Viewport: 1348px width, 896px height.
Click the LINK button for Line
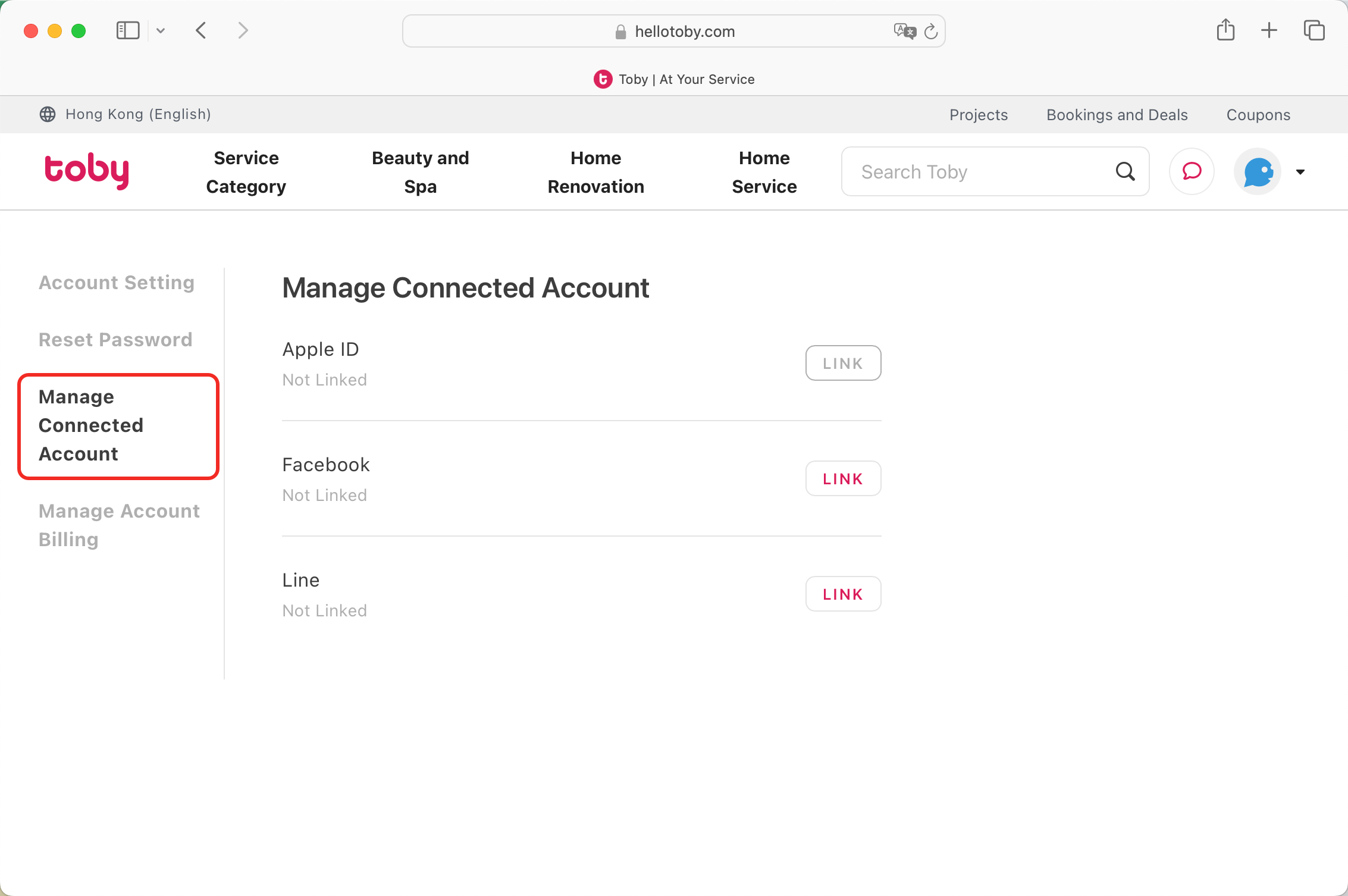coord(843,594)
